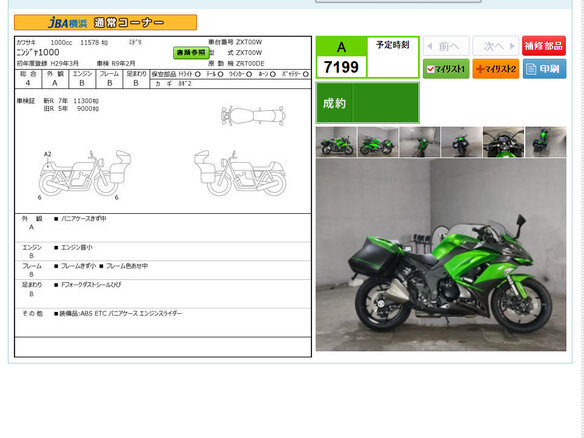Click the 次へ next button
Image resolution: width=584 pixels, height=438 pixels.
pos(495,46)
